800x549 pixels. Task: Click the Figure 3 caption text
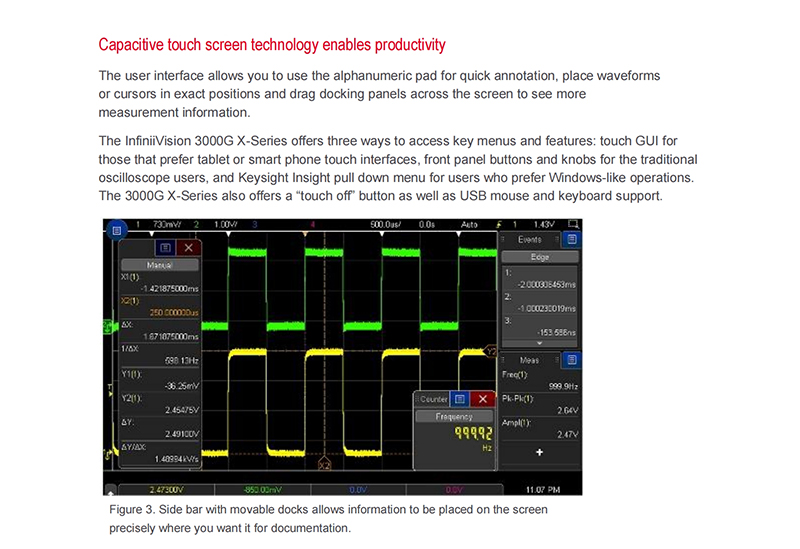click(x=328, y=519)
